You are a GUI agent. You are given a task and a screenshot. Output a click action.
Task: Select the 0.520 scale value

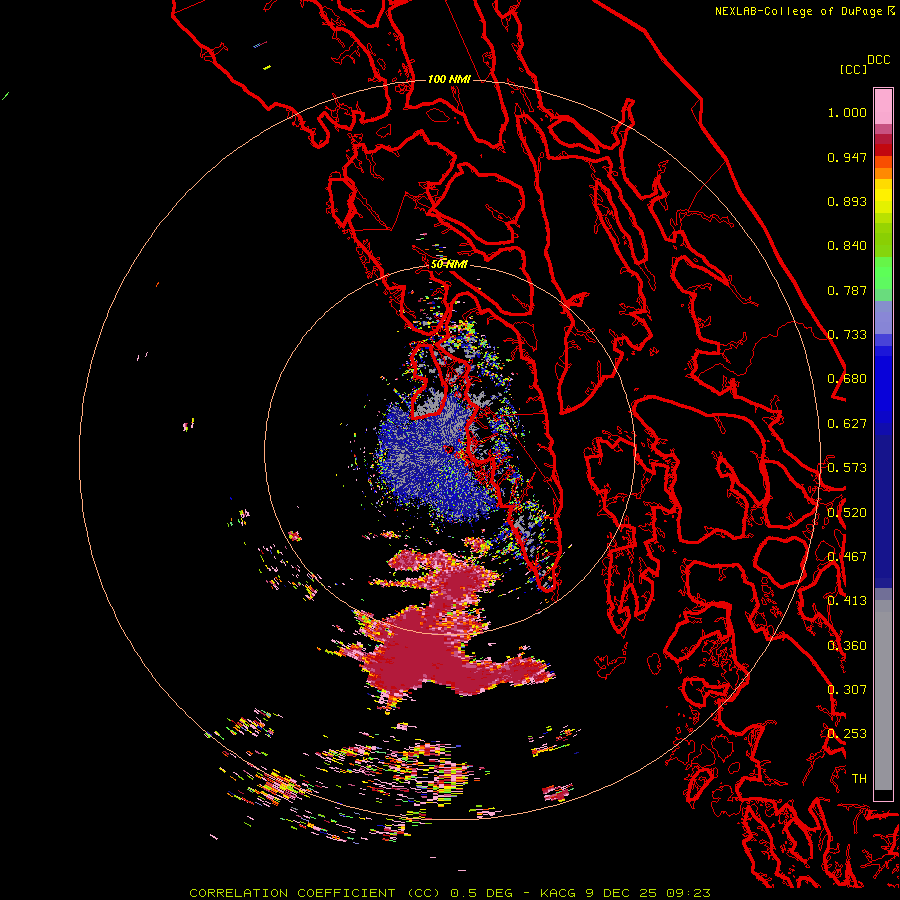pos(847,513)
